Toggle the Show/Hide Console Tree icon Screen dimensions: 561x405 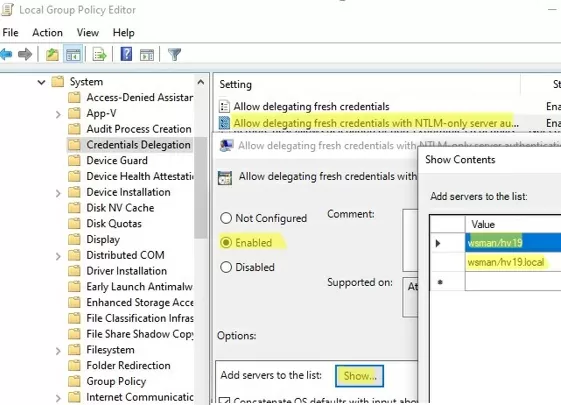tap(73, 55)
